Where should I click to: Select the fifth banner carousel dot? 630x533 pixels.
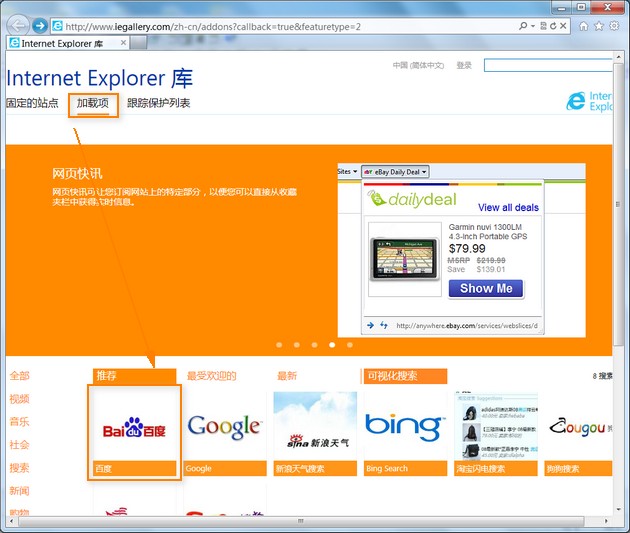(350, 345)
